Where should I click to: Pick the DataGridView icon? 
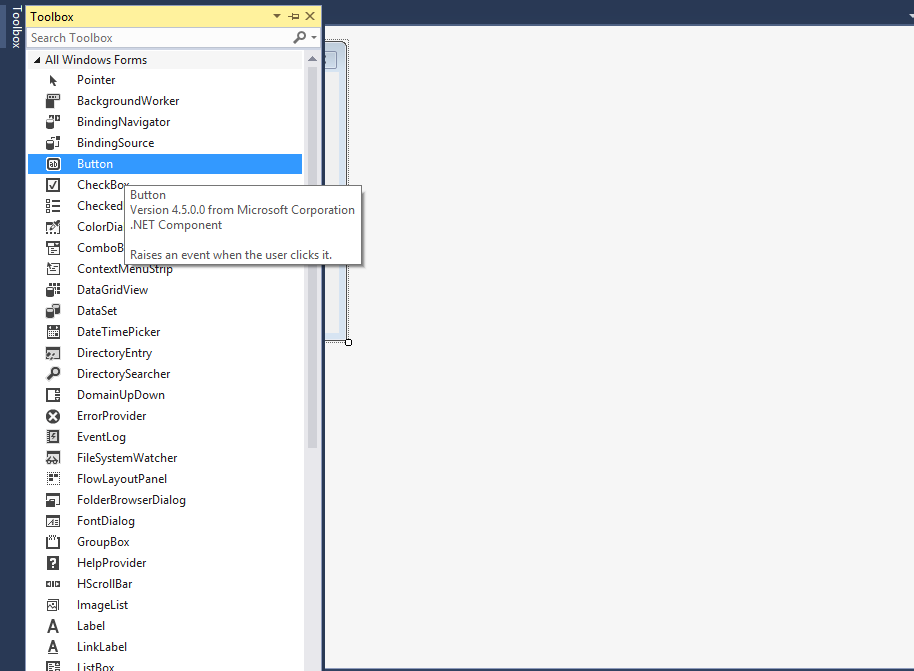point(53,290)
